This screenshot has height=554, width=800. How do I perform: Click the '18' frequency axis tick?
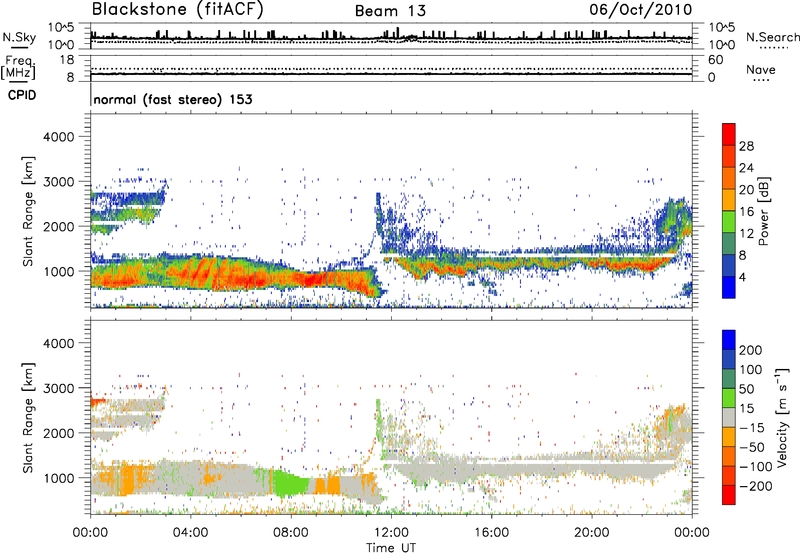click(x=67, y=60)
